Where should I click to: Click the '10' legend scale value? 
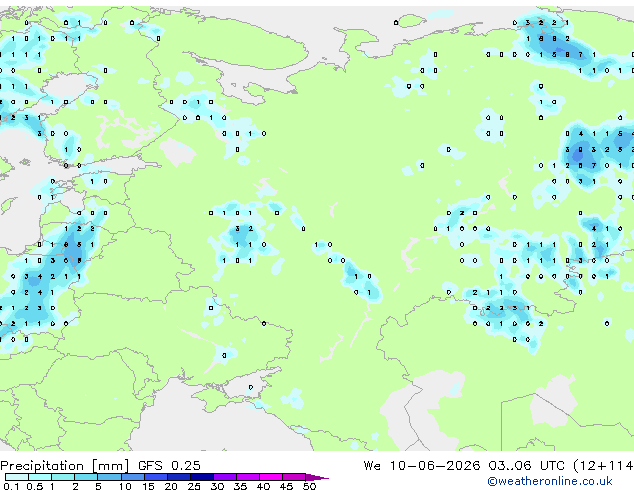(125, 486)
